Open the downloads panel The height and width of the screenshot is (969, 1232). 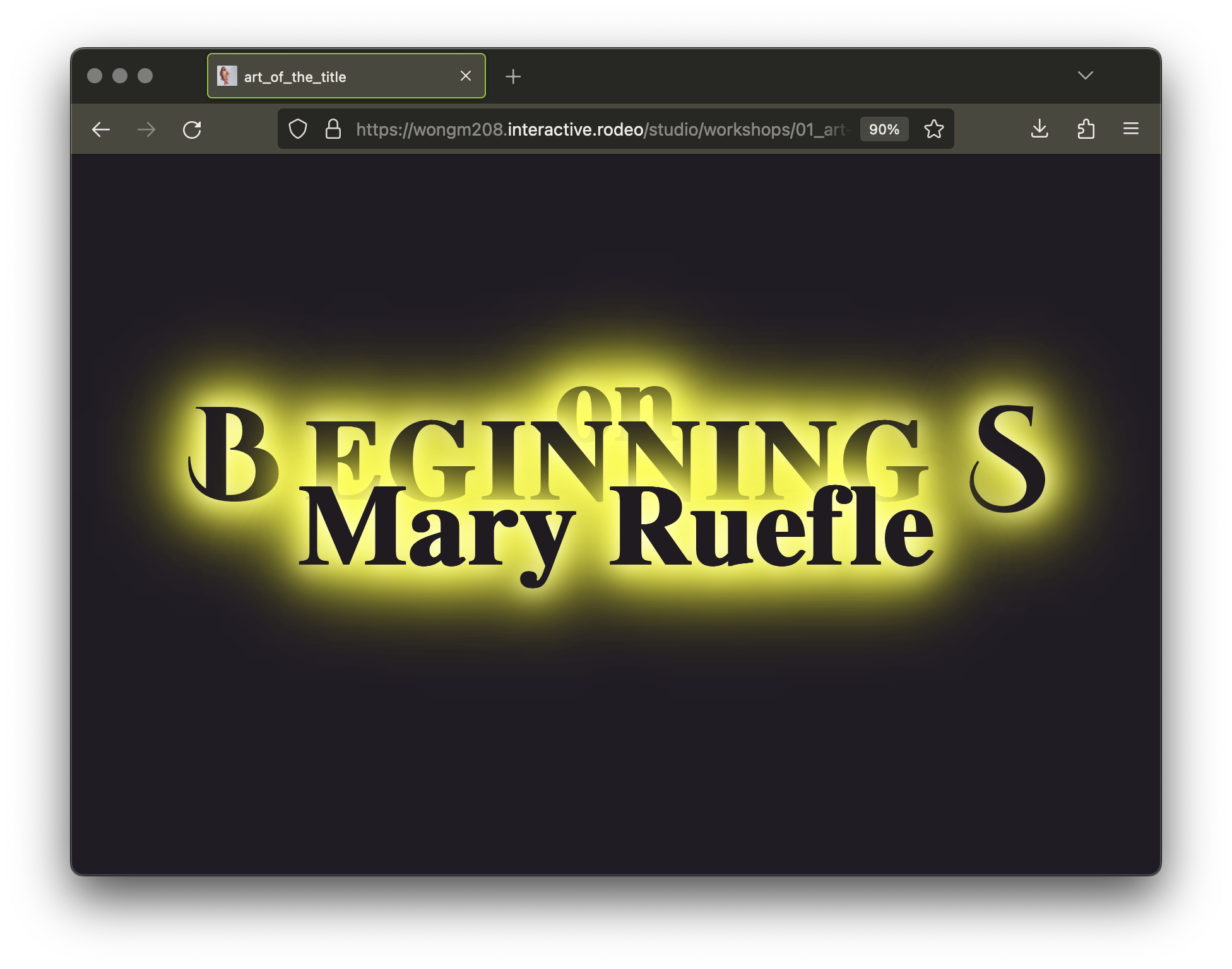point(1039,129)
